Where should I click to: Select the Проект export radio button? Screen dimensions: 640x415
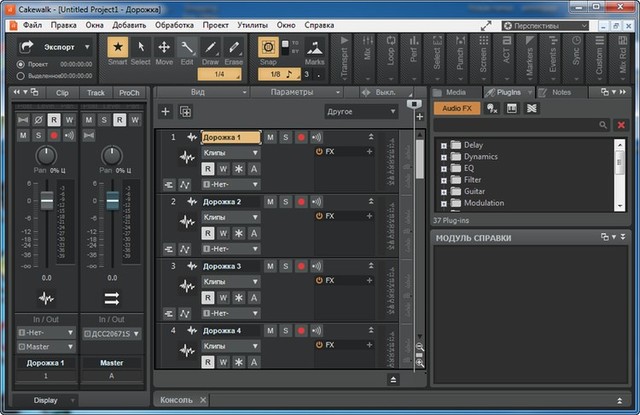click(x=20, y=64)
